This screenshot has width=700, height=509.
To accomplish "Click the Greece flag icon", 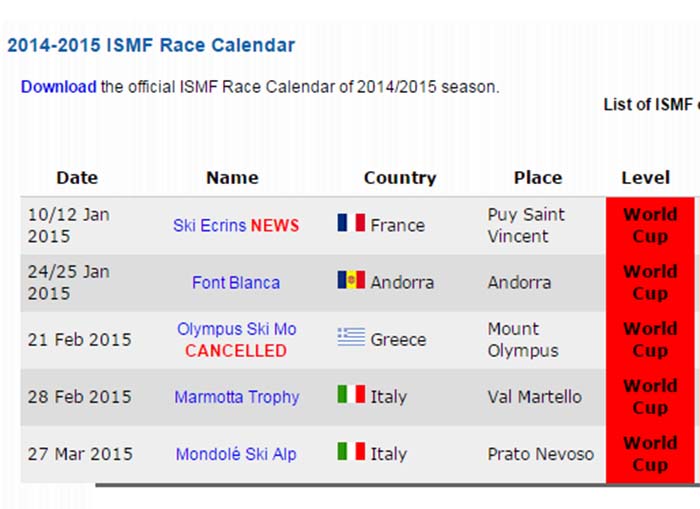I will pos(351,337).
